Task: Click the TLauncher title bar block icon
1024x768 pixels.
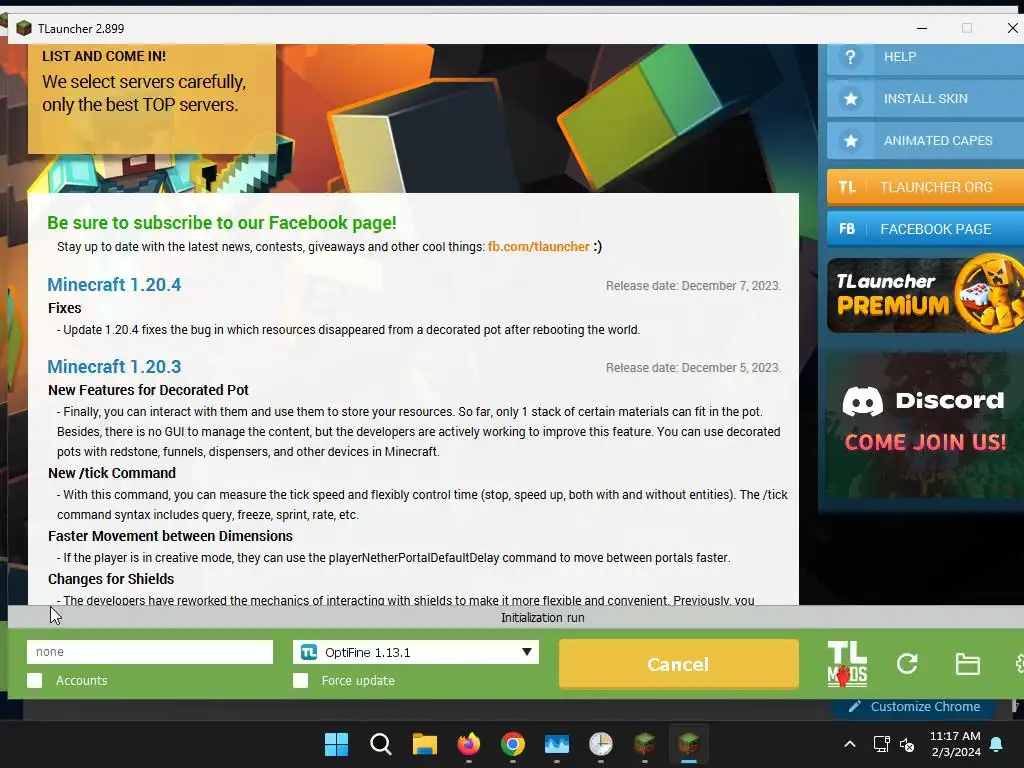Action: (x=24, y=28)
